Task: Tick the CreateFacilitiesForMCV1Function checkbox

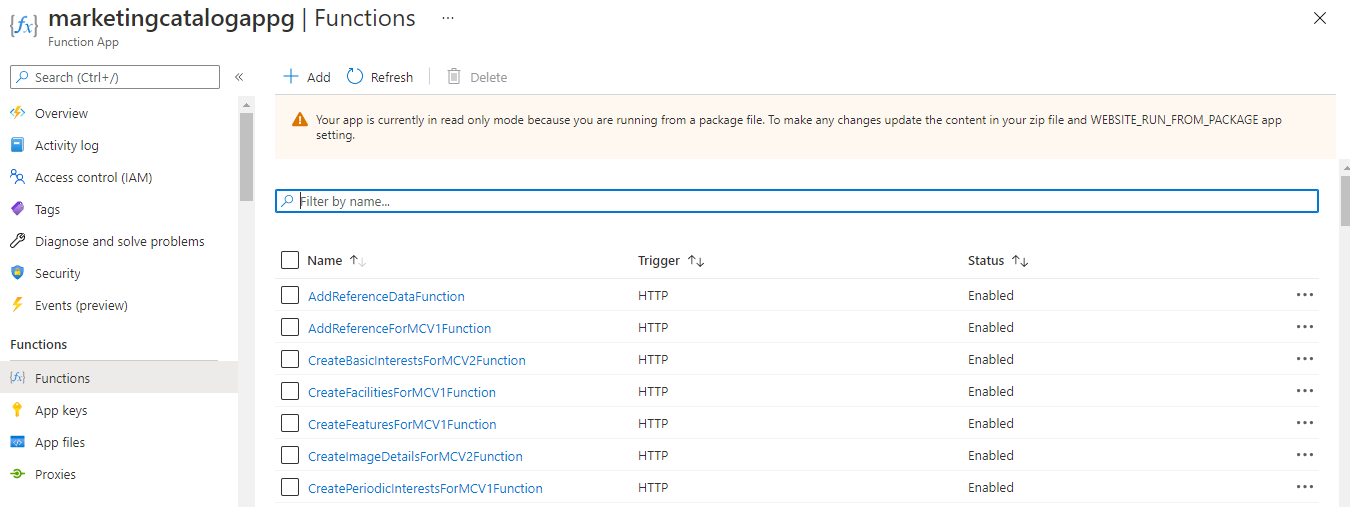Action: point(290,392)
